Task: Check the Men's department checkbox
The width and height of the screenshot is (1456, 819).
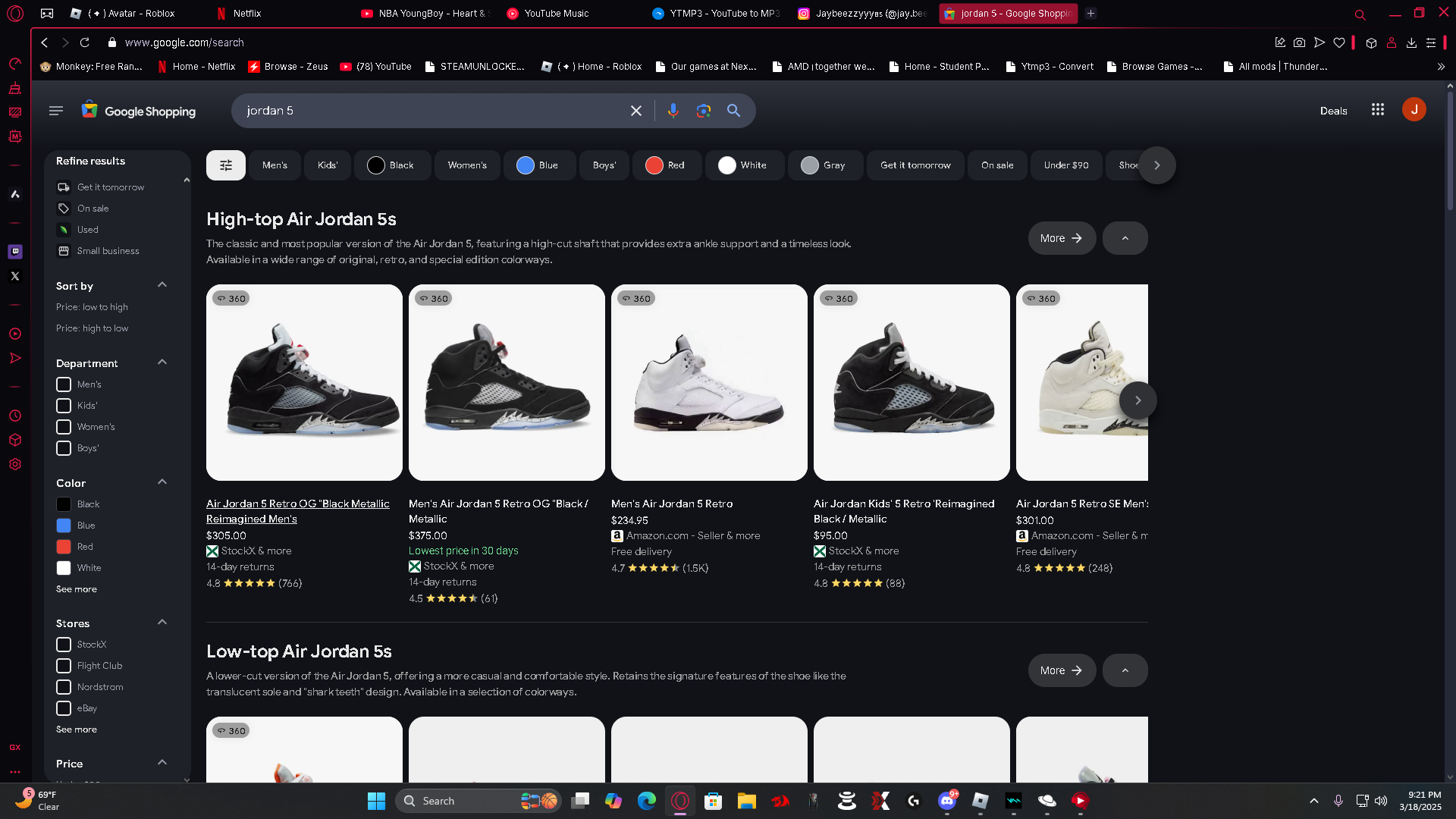Action: point(64,384)
